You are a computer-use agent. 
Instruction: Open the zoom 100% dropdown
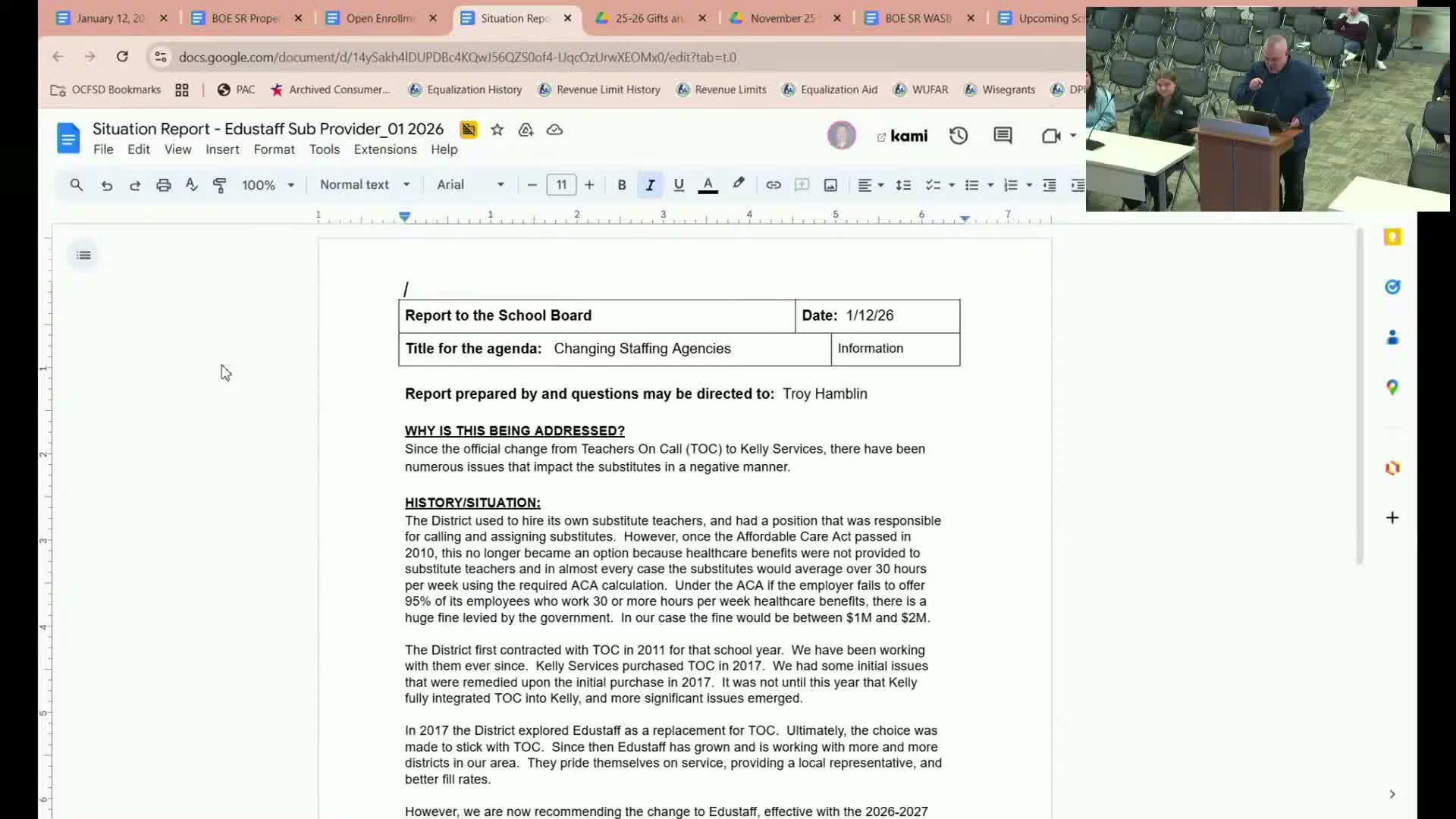tap(268, 185)
